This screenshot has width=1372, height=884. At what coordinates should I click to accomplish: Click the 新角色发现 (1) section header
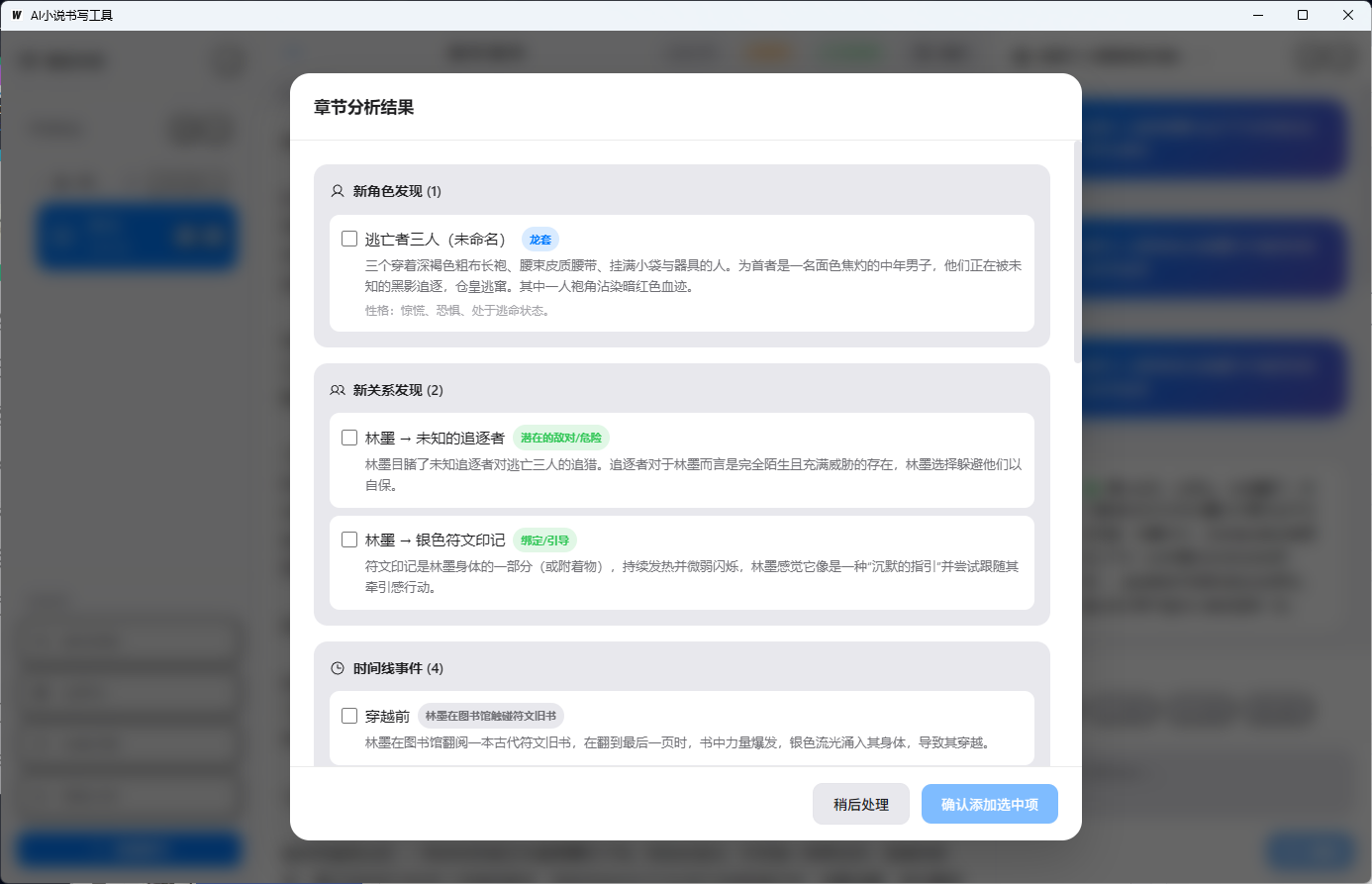tap(397, 191)
